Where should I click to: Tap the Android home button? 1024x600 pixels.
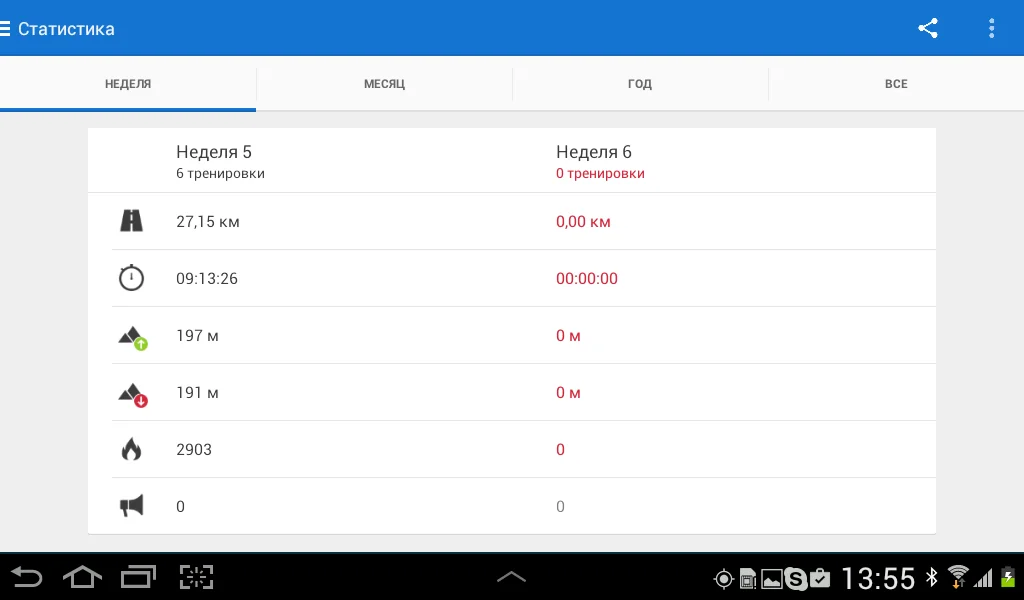82,577
